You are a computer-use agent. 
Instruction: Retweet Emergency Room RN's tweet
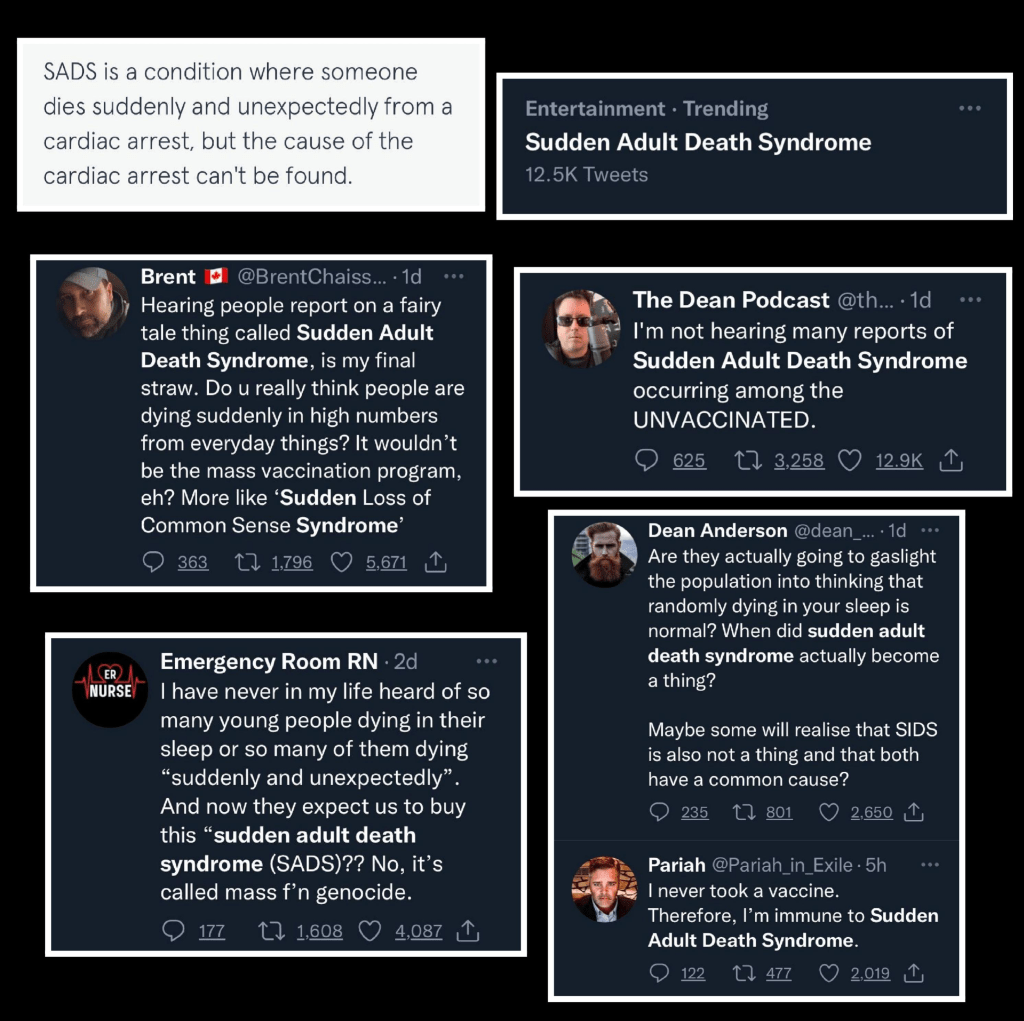(x=272, y=930)
